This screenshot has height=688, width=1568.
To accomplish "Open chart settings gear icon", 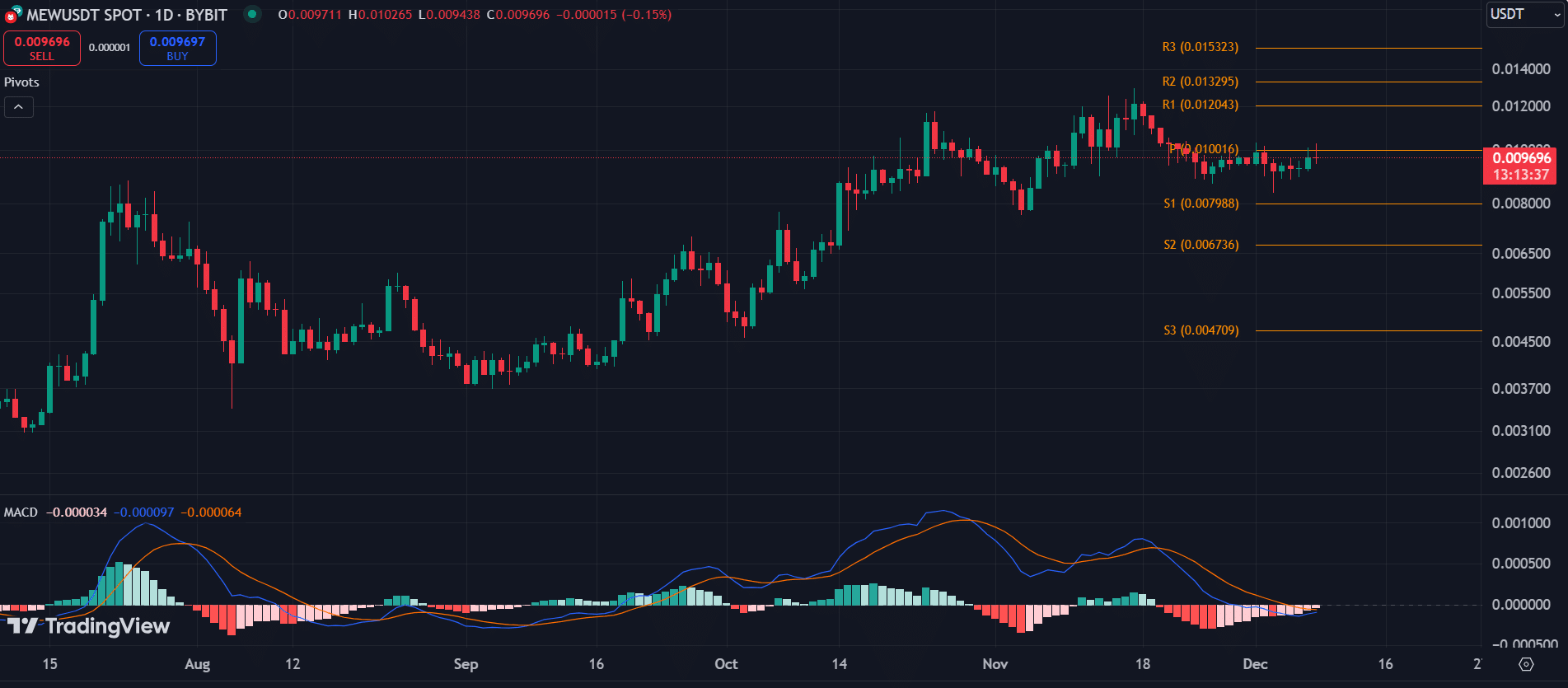I will (x=1526, y=664).
